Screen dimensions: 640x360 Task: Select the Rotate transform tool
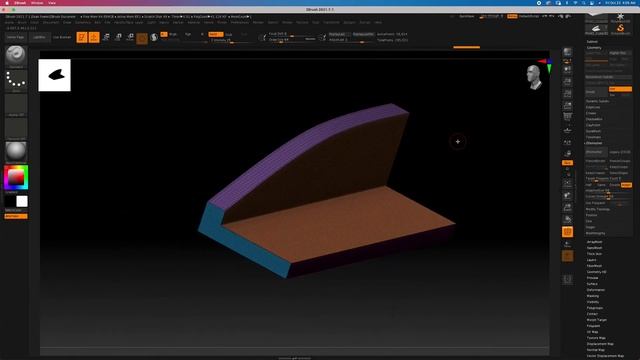[x=130, y=37]
